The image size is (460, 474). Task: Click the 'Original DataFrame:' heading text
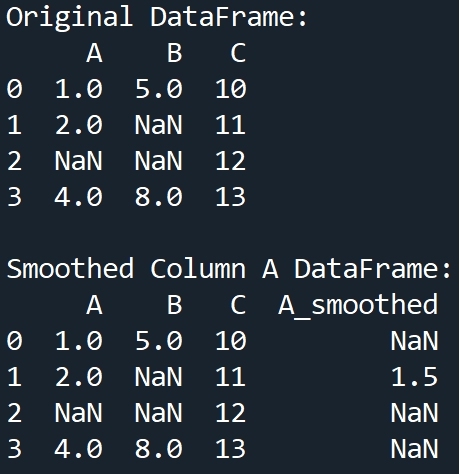(x=156, y=17)
